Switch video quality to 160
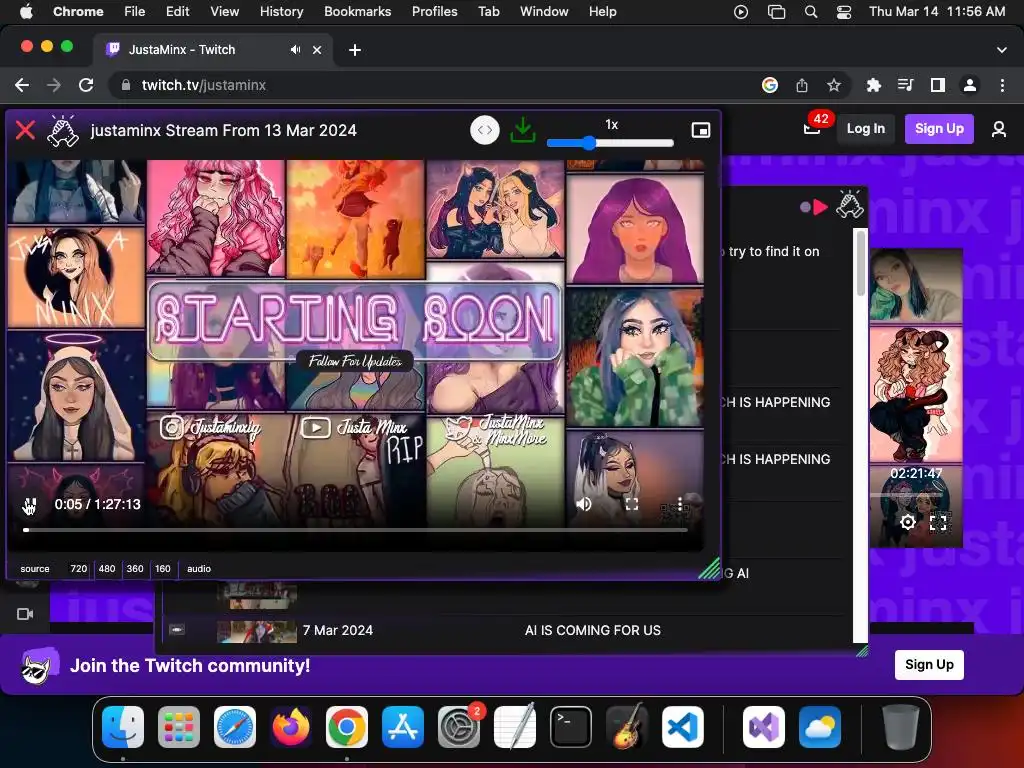Image resolution: width=1024 pixels, height=768 pixels. click(x=163, y=569)
